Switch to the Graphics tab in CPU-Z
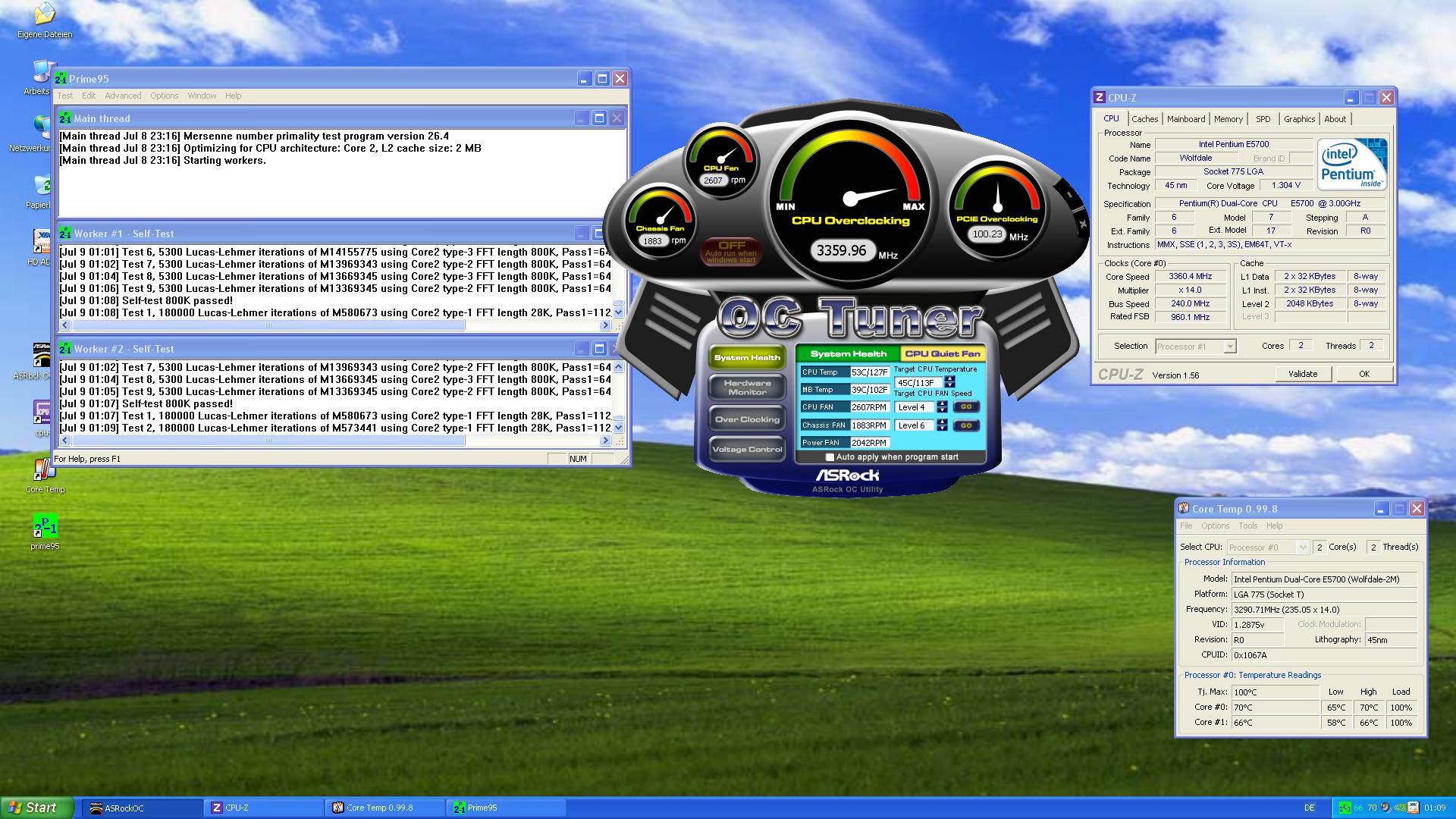Screen dimensions: 1456x819 click(1299, 119)
